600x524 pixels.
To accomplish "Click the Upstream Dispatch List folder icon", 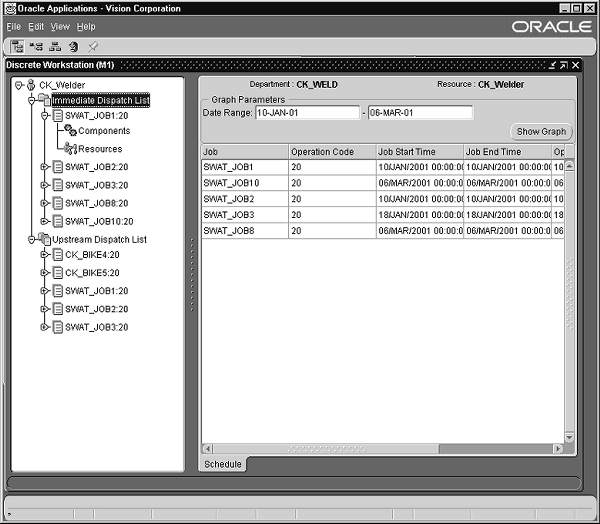I will coord(44,239).
